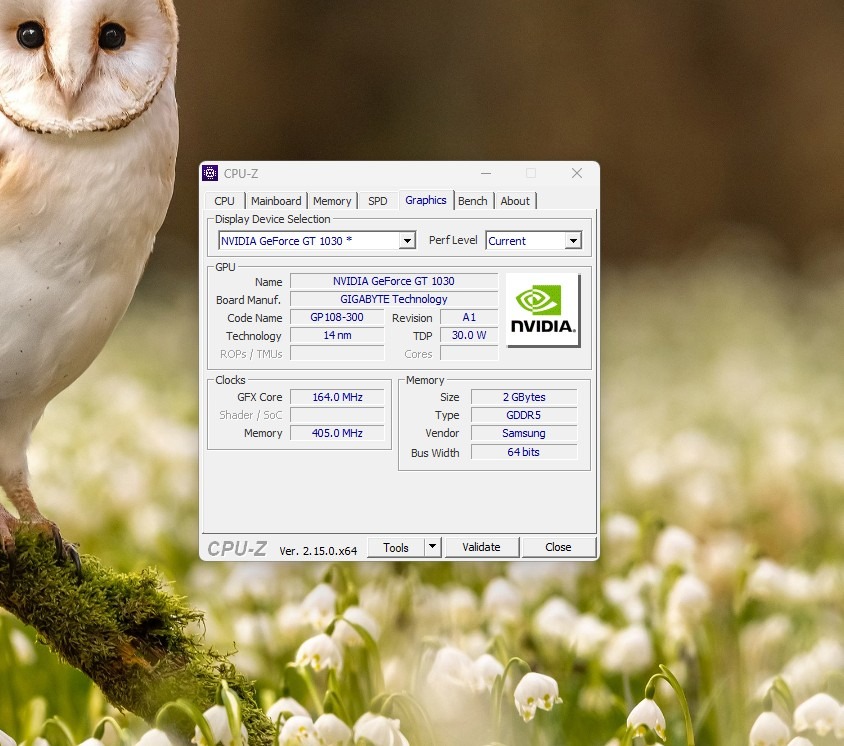Click the CPU-Z window title text
The width and height of the screenshot is (844, 746).
241,174
